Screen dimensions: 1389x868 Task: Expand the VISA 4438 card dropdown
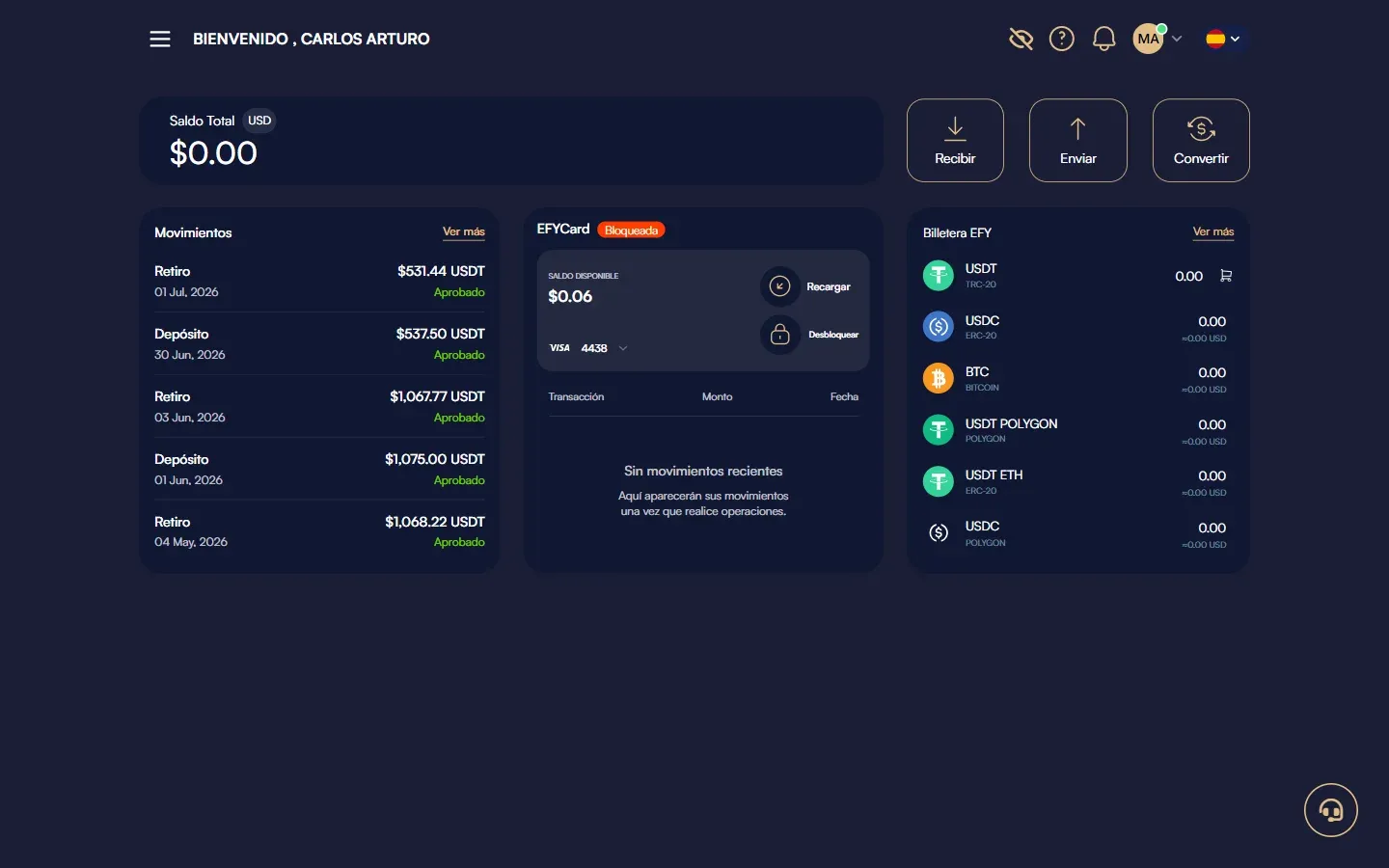(x=623, y=348)
